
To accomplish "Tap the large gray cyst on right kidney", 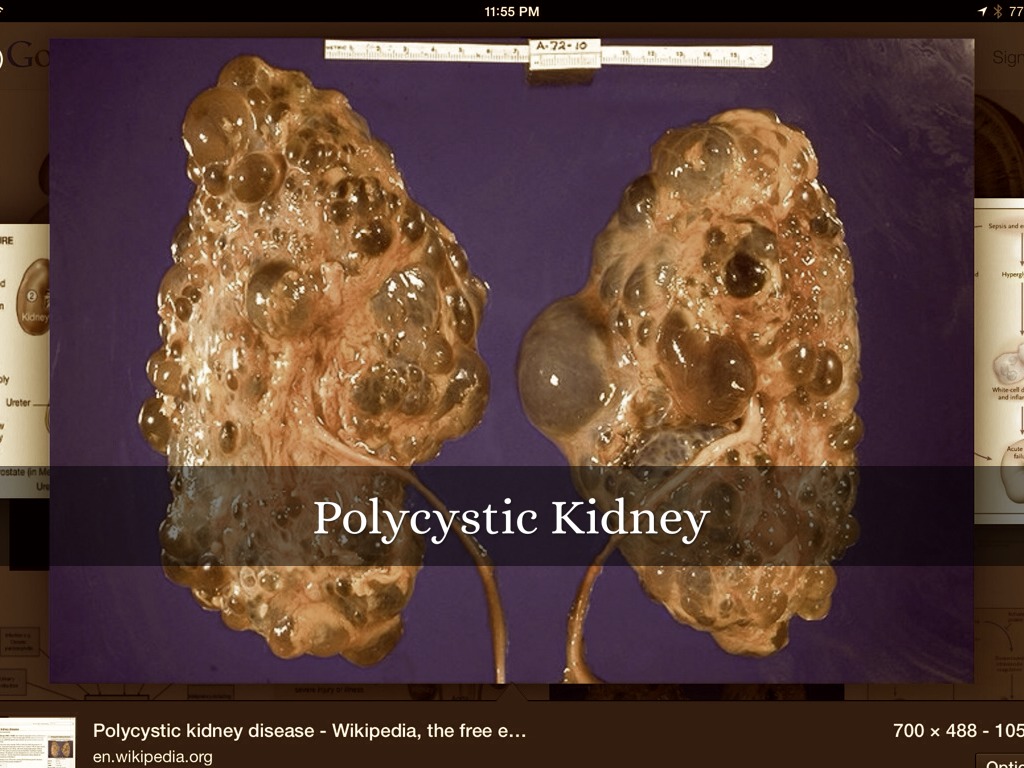I will click(563, 365).
